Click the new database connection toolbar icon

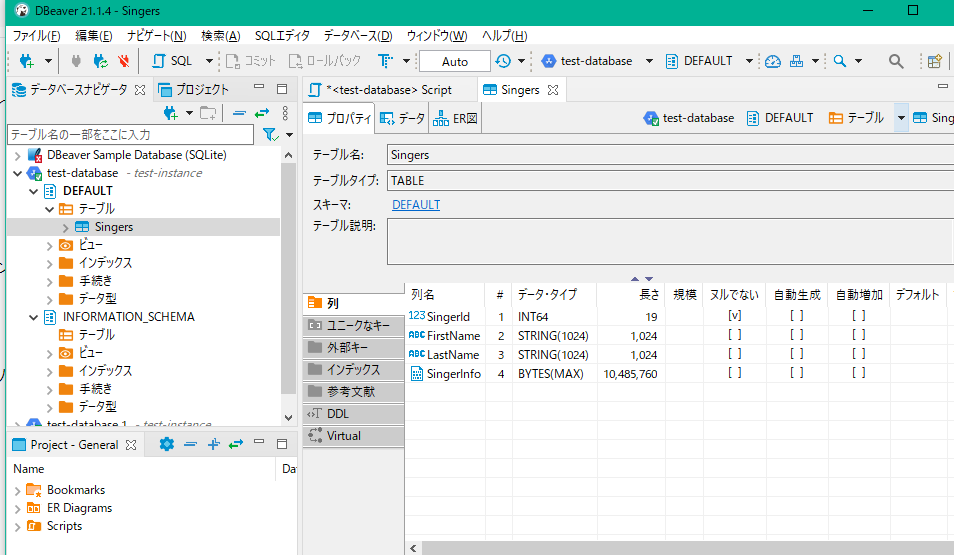[26, 61]
